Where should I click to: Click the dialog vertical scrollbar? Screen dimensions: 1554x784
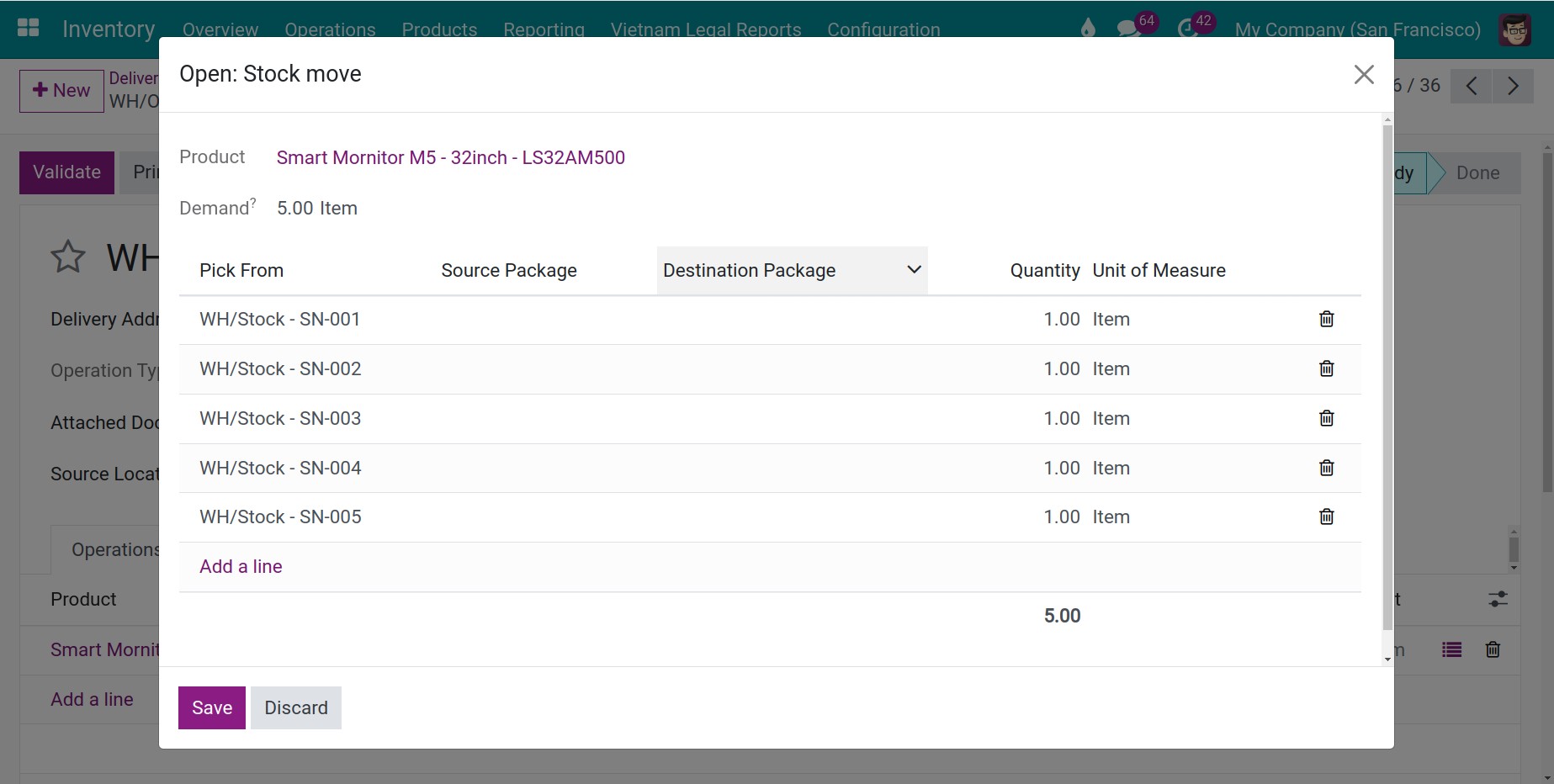1387,379
